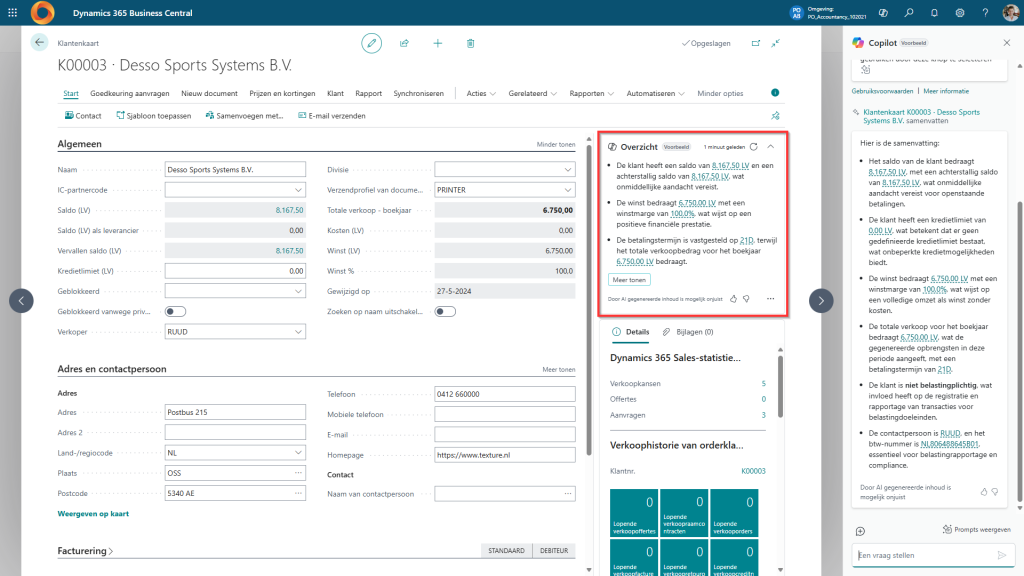Open Prijzen en kortingen menu

282,93
